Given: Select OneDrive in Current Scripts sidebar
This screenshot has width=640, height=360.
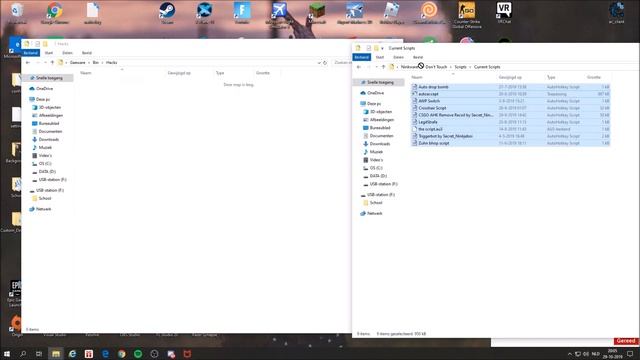Looking at the screenshot, I should click(x=376, y=93).
